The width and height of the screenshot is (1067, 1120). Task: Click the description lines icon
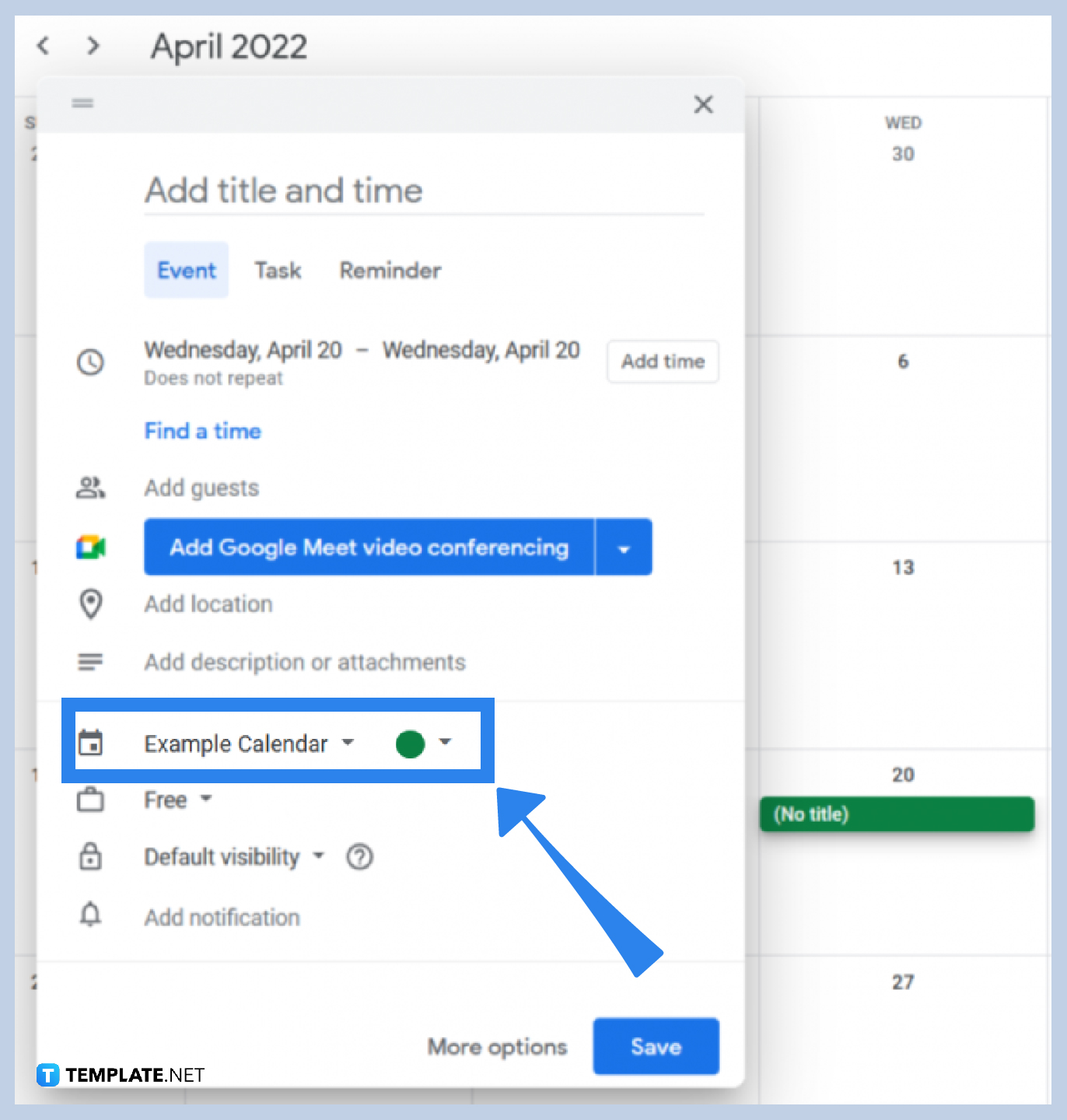pyautogui.click(x=91, y=661)
